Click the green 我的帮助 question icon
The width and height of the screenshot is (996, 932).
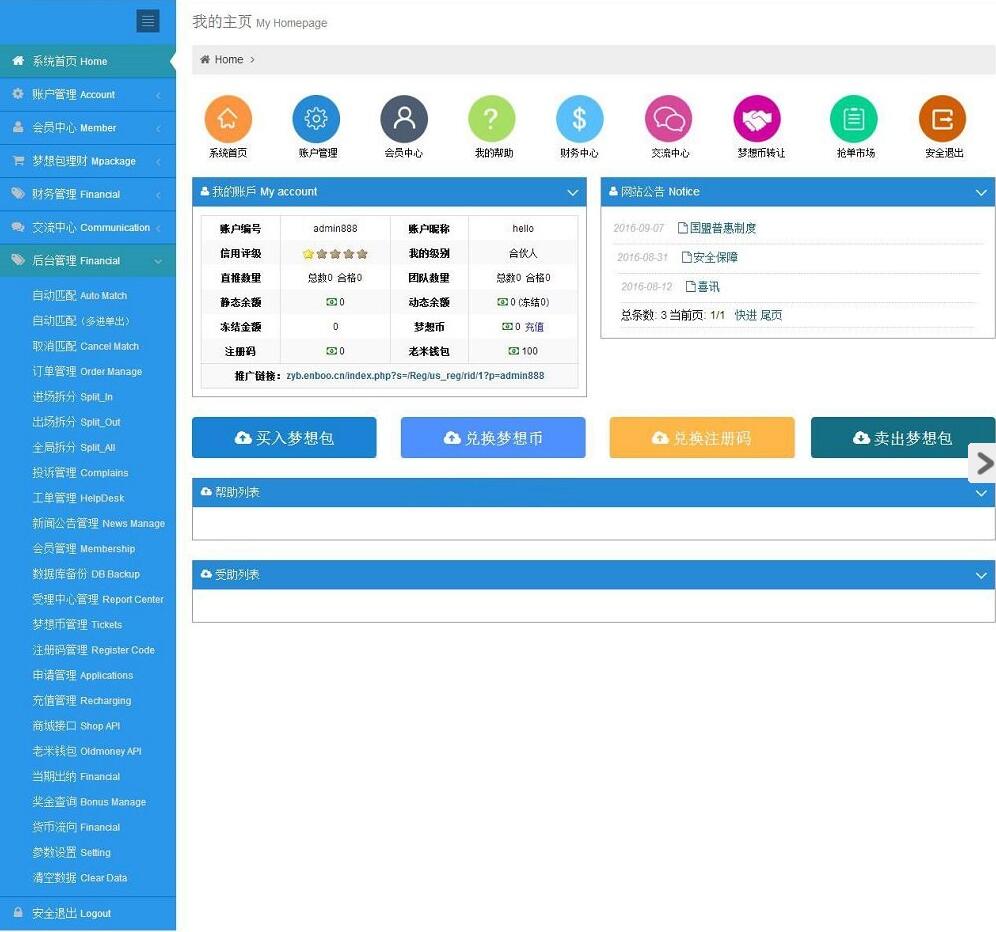click(x=491, y=120)
